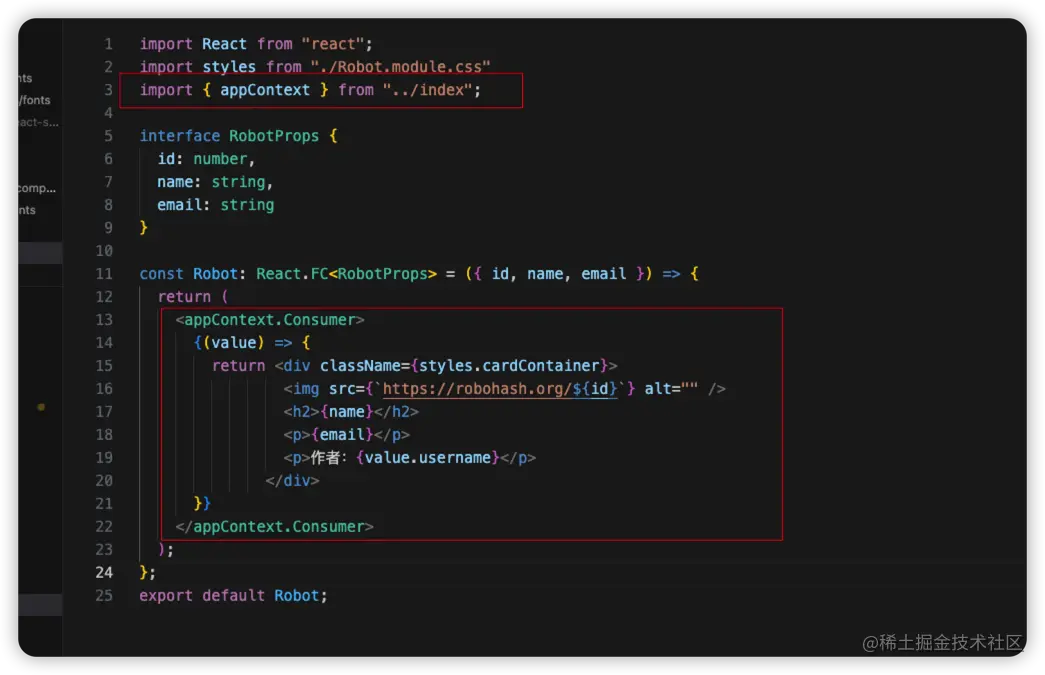Select the "act-s..." item in the sidebar

coord(39,122)
